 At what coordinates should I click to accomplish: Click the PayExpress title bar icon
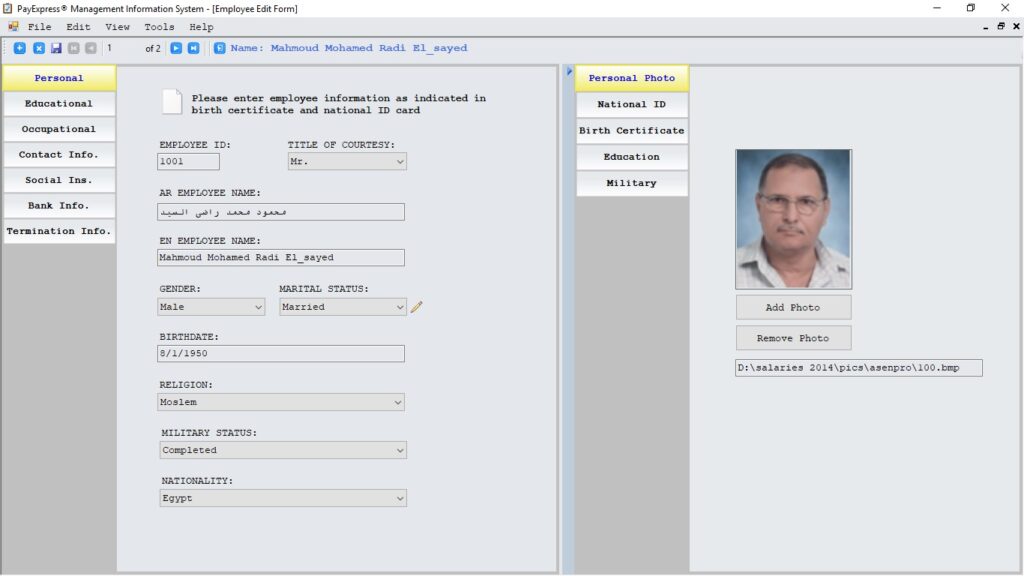[x=8, y=8]
